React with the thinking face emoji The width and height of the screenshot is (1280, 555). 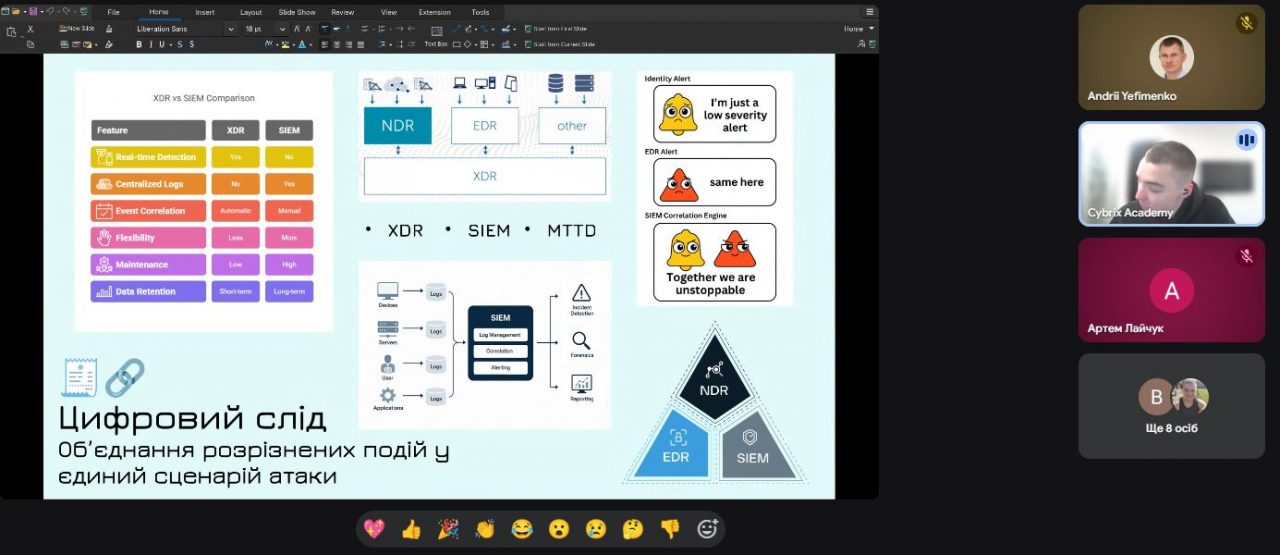pyautogui.click(x=633, y=529)
